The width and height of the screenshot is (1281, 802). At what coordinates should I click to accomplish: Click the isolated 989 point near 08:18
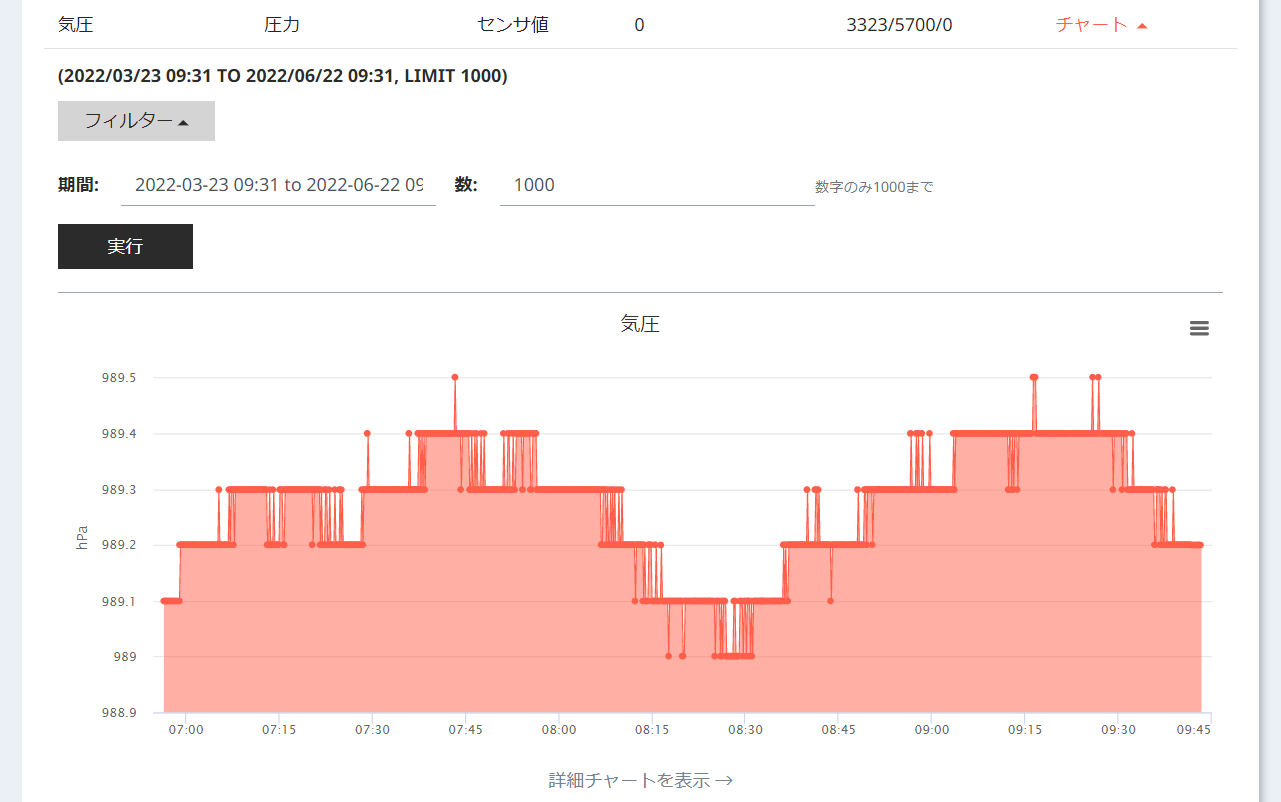coord(669,656)
